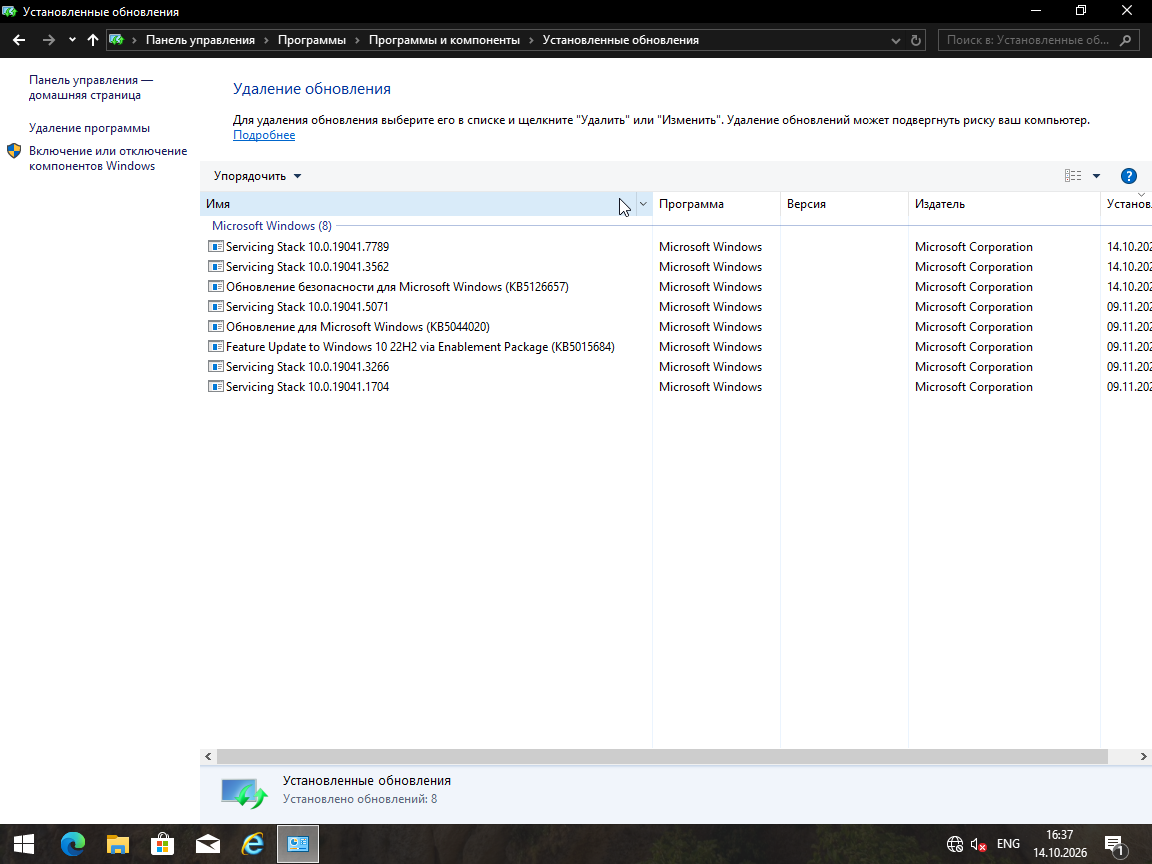
Task: Sort by the Программа column header
Action: click(716, 204)
